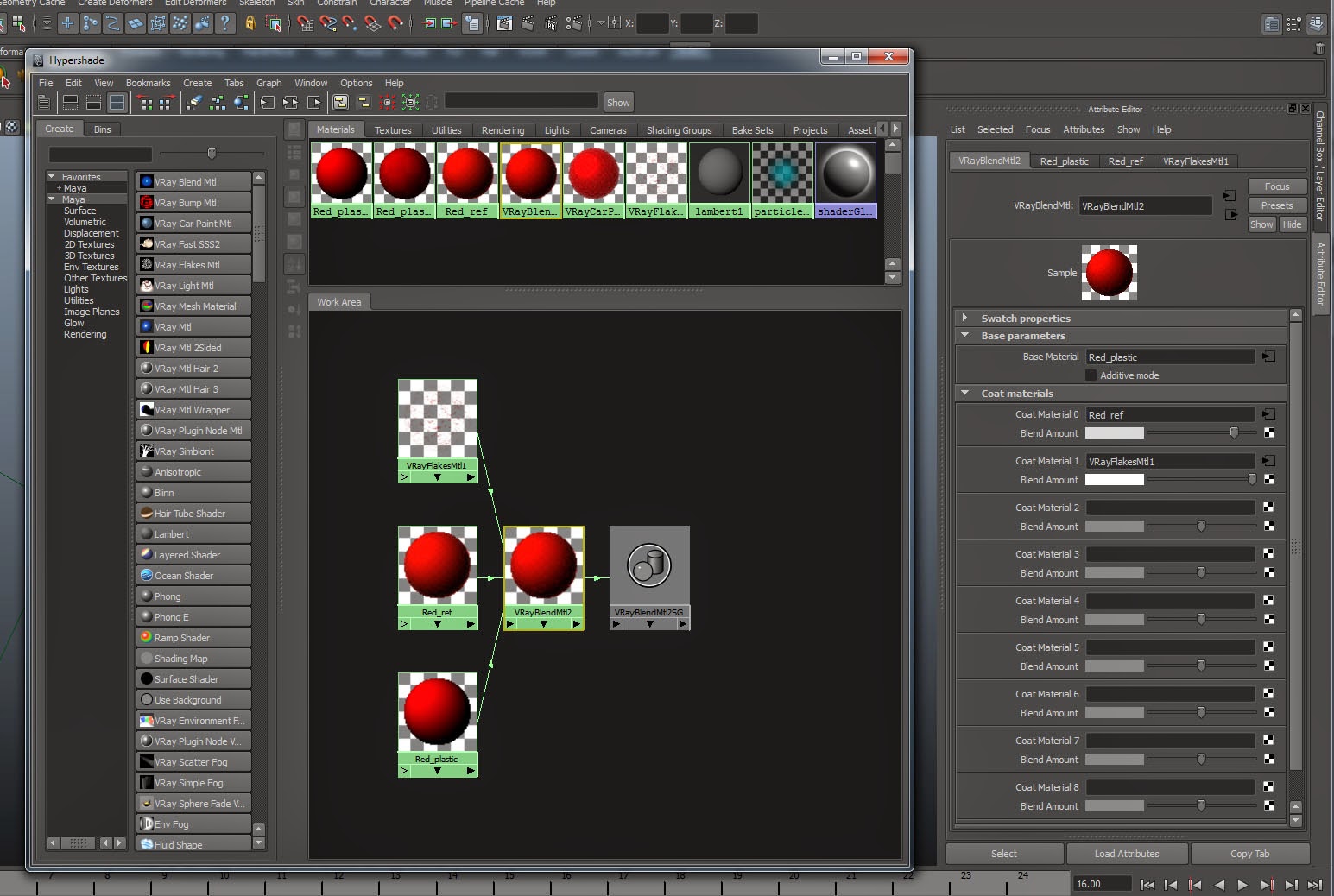Show input connections of selected node
The height and width of the screenshot is (896, 1334).
tap(268, 103)
